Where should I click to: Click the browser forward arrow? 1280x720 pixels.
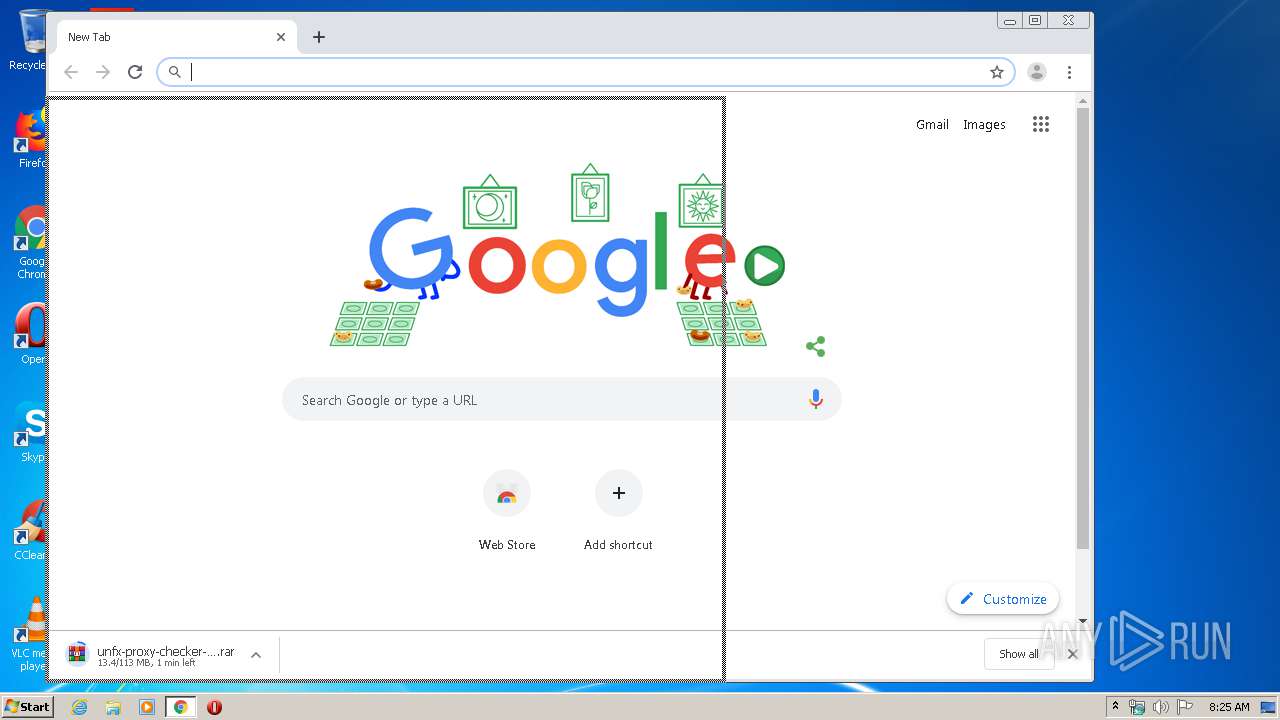103,72
